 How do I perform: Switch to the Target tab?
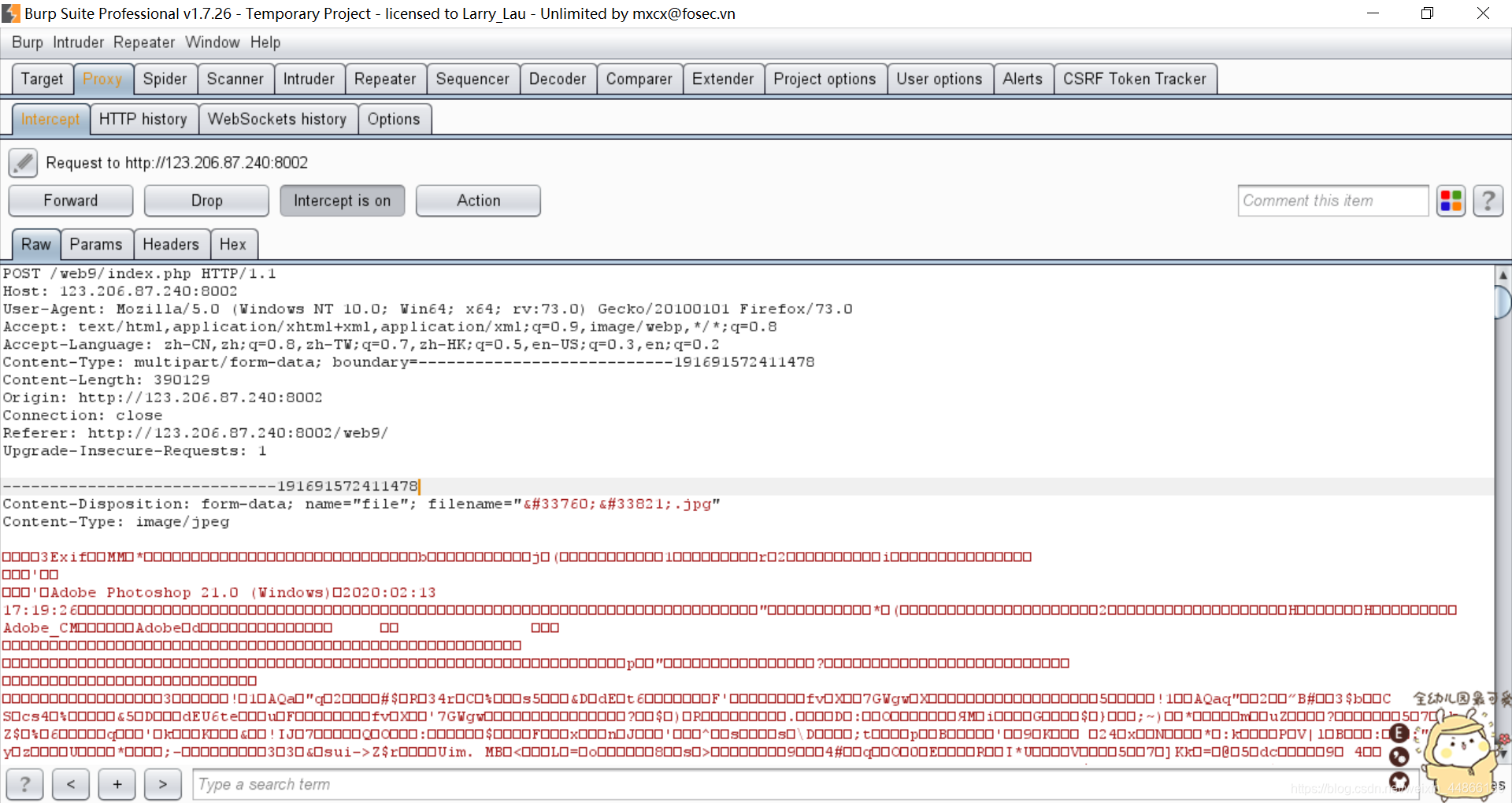click(43, 79)
